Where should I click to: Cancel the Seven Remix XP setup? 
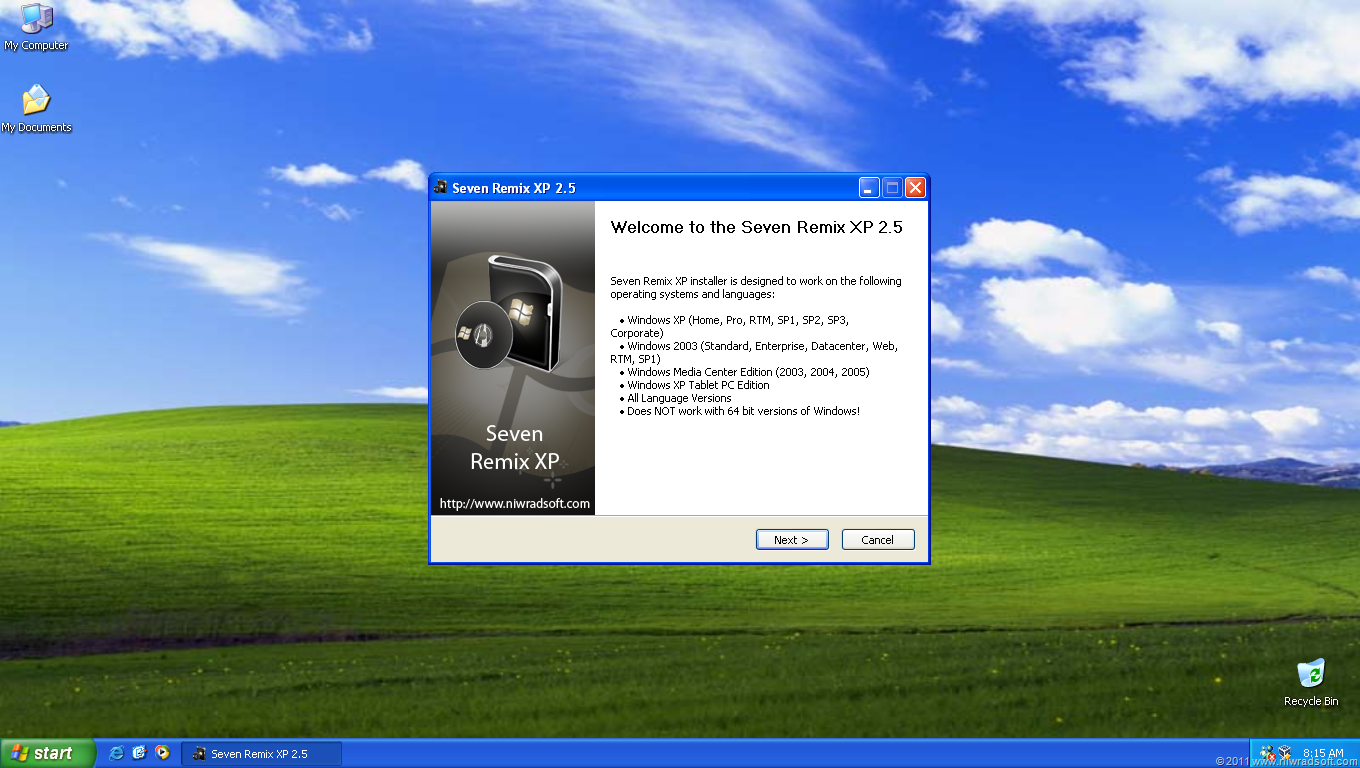tap(878, 540)
